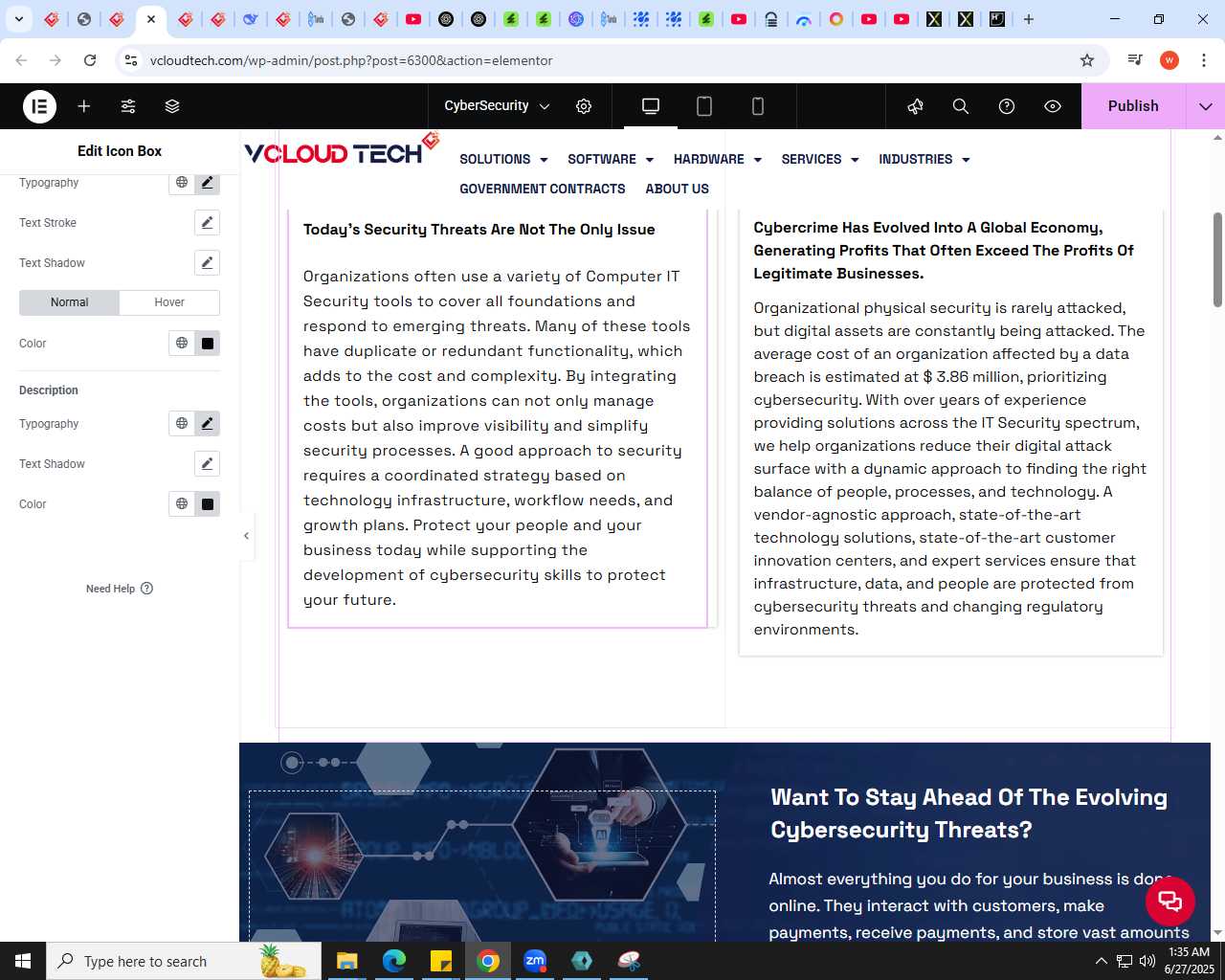Open the media control icon in Chrome
Screen dimensions: 1225x980
[x=1135, y=60]
